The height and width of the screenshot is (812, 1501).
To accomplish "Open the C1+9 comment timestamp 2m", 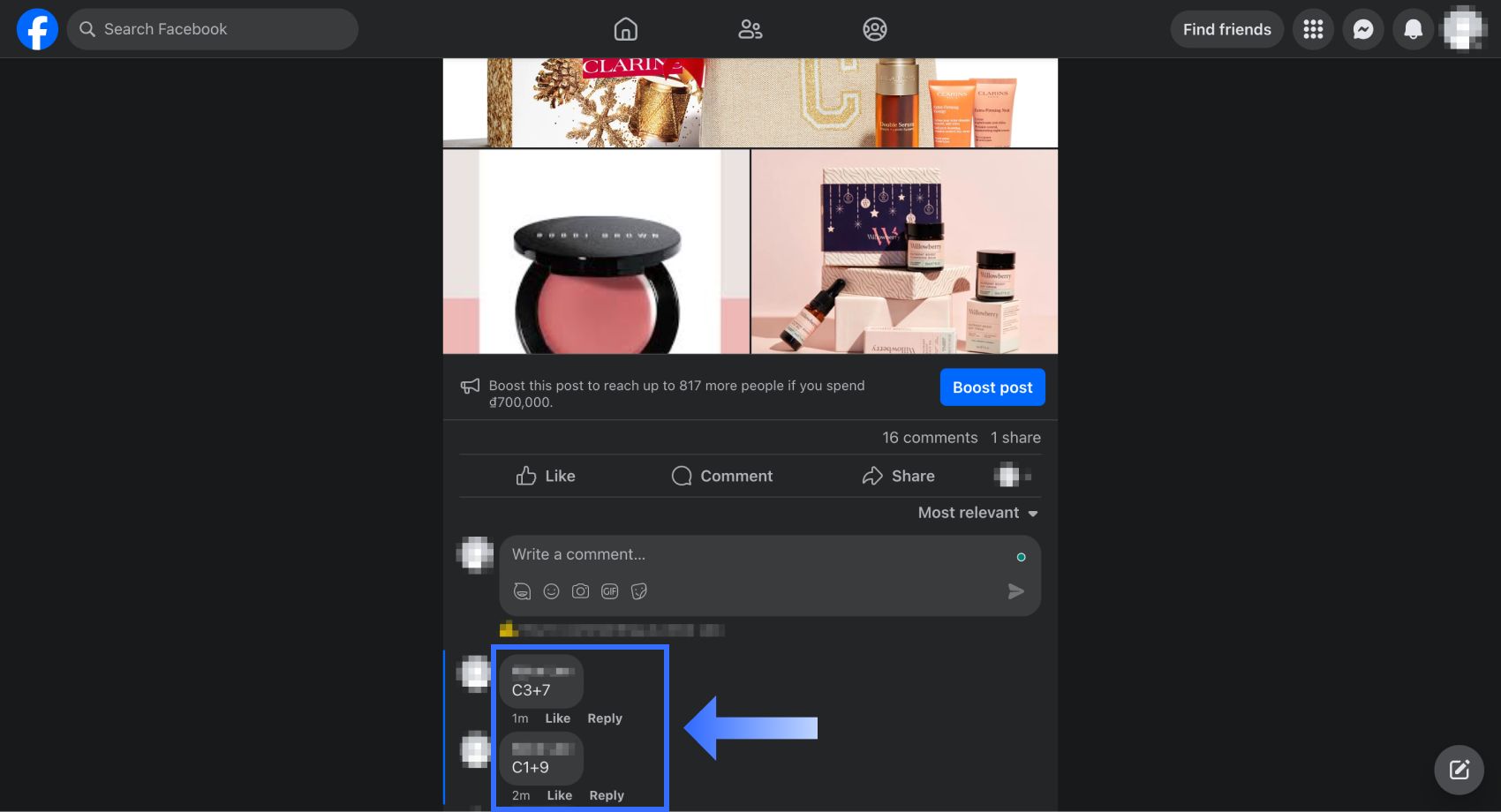I will 521,795.
